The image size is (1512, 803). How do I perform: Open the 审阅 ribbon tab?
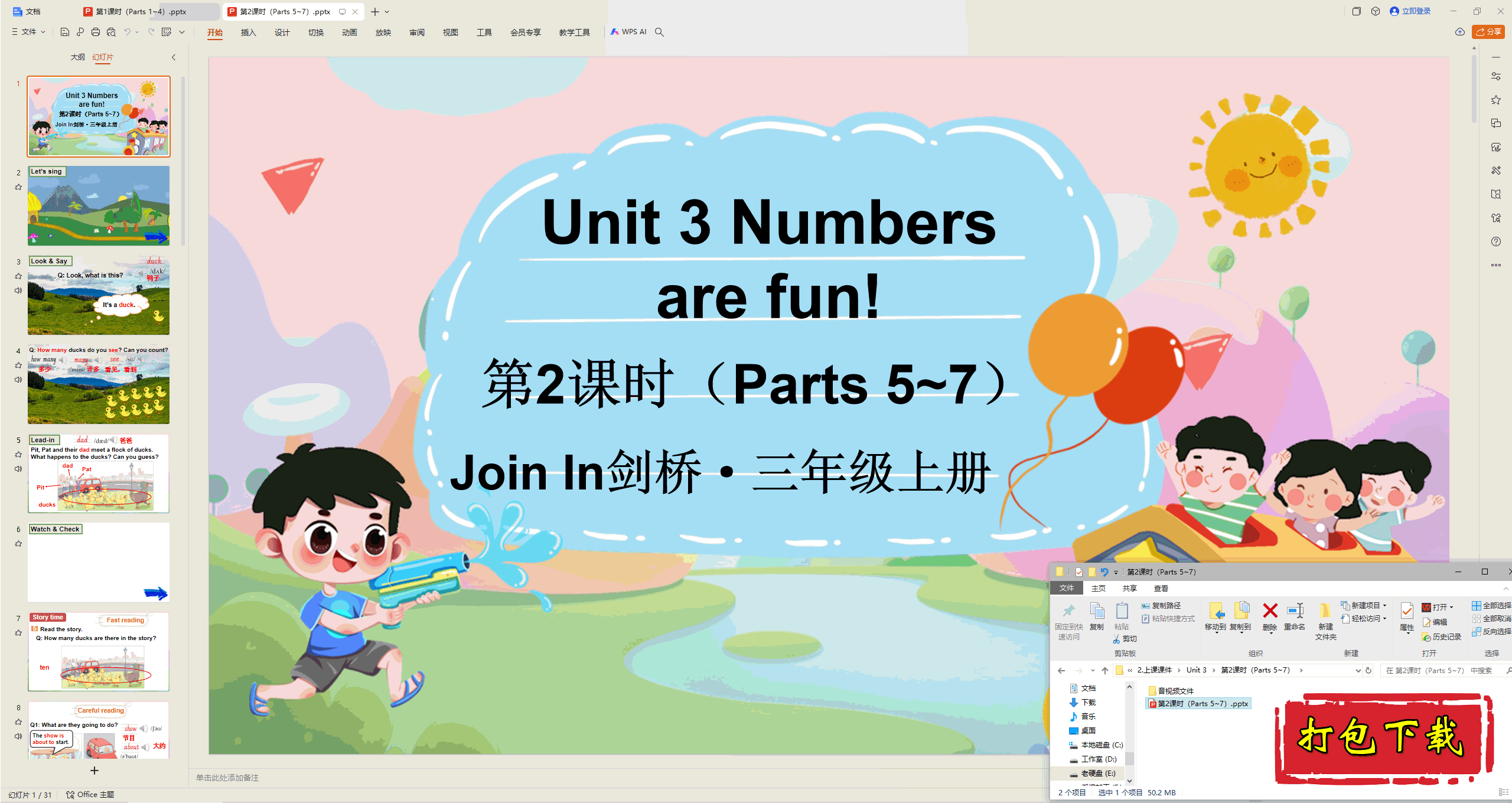pyautogui.click(x=417, y=32)
